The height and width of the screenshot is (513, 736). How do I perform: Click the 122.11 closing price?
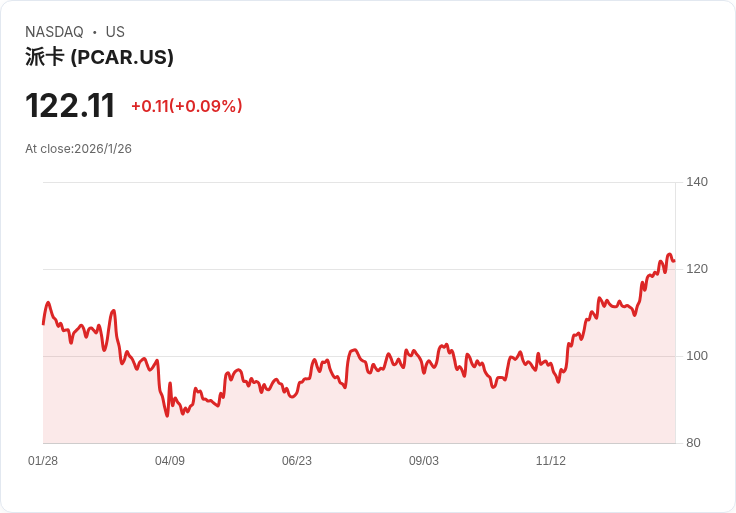point(70,106)
